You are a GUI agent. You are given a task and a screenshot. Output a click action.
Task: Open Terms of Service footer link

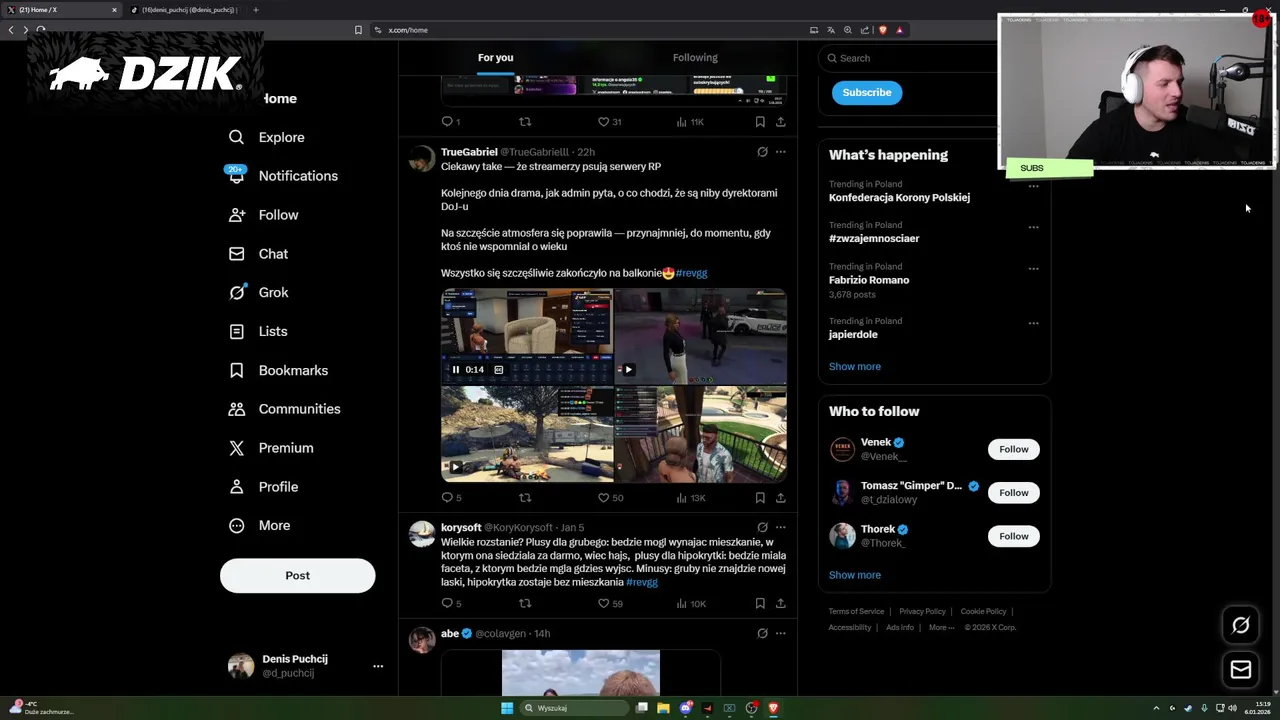(856, 611)
